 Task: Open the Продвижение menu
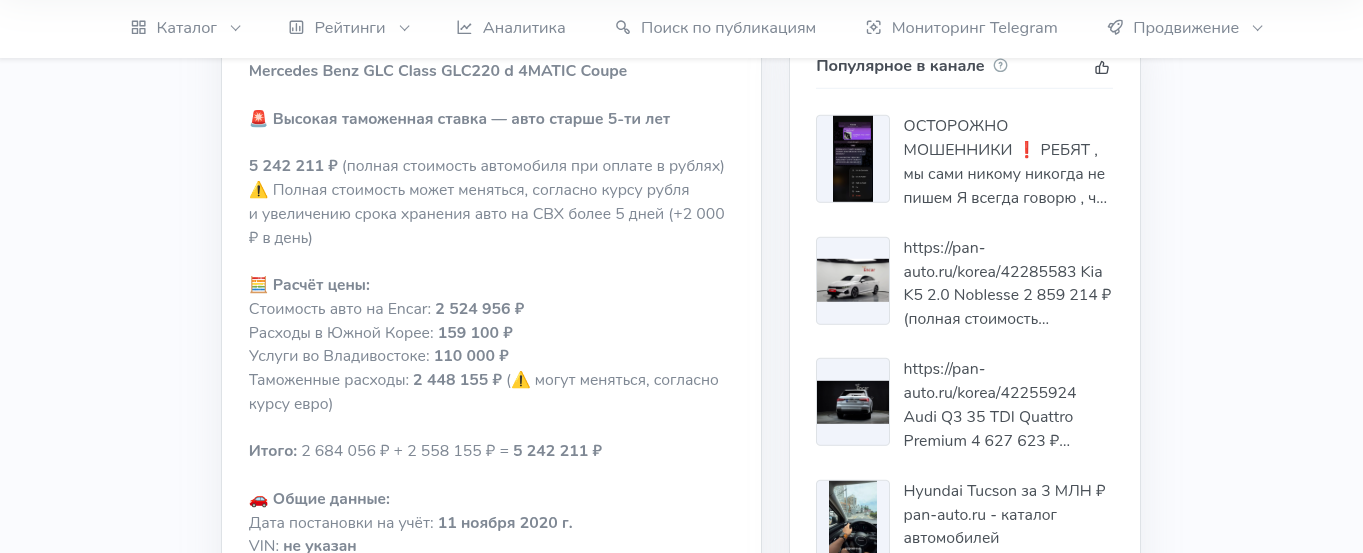pos(1186,28)
